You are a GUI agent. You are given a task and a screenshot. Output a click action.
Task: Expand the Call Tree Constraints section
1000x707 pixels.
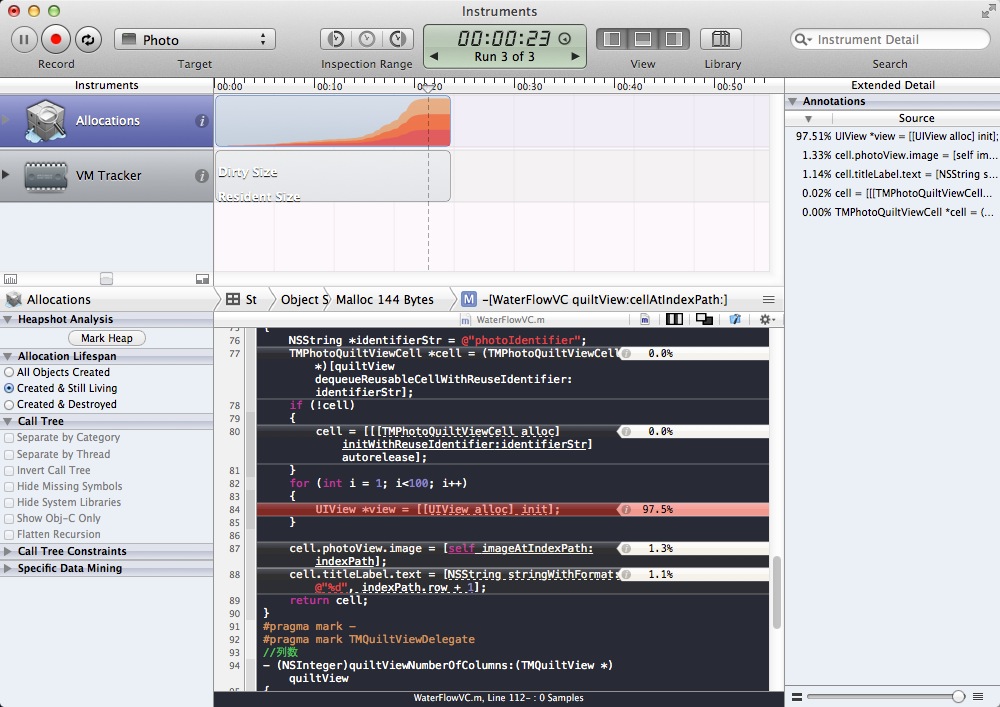click(8, 551)
